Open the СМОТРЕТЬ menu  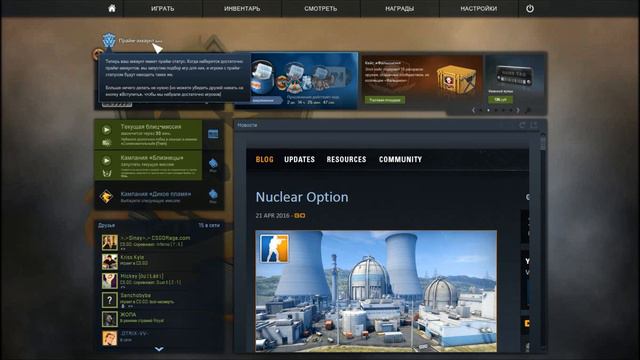pos(320,9)
